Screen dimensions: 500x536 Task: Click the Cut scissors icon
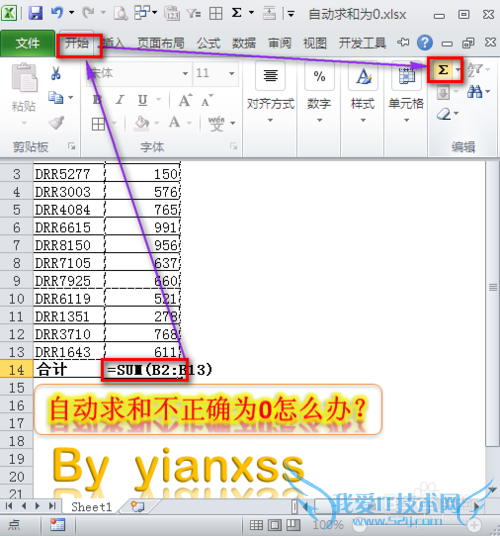(56, 73)
